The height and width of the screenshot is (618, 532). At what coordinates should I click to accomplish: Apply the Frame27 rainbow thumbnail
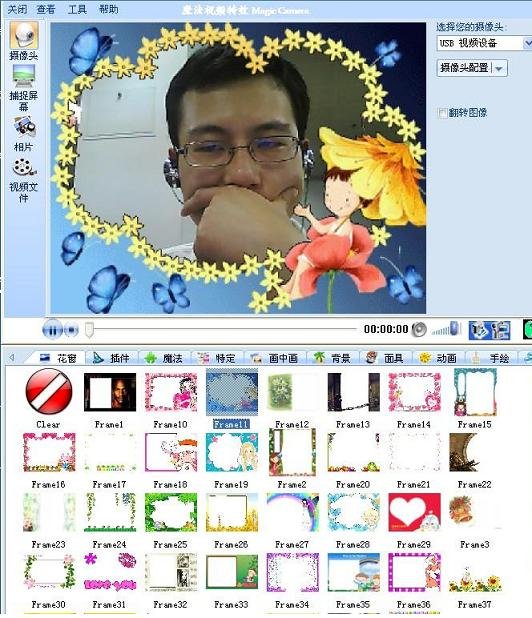pos(292,512)
